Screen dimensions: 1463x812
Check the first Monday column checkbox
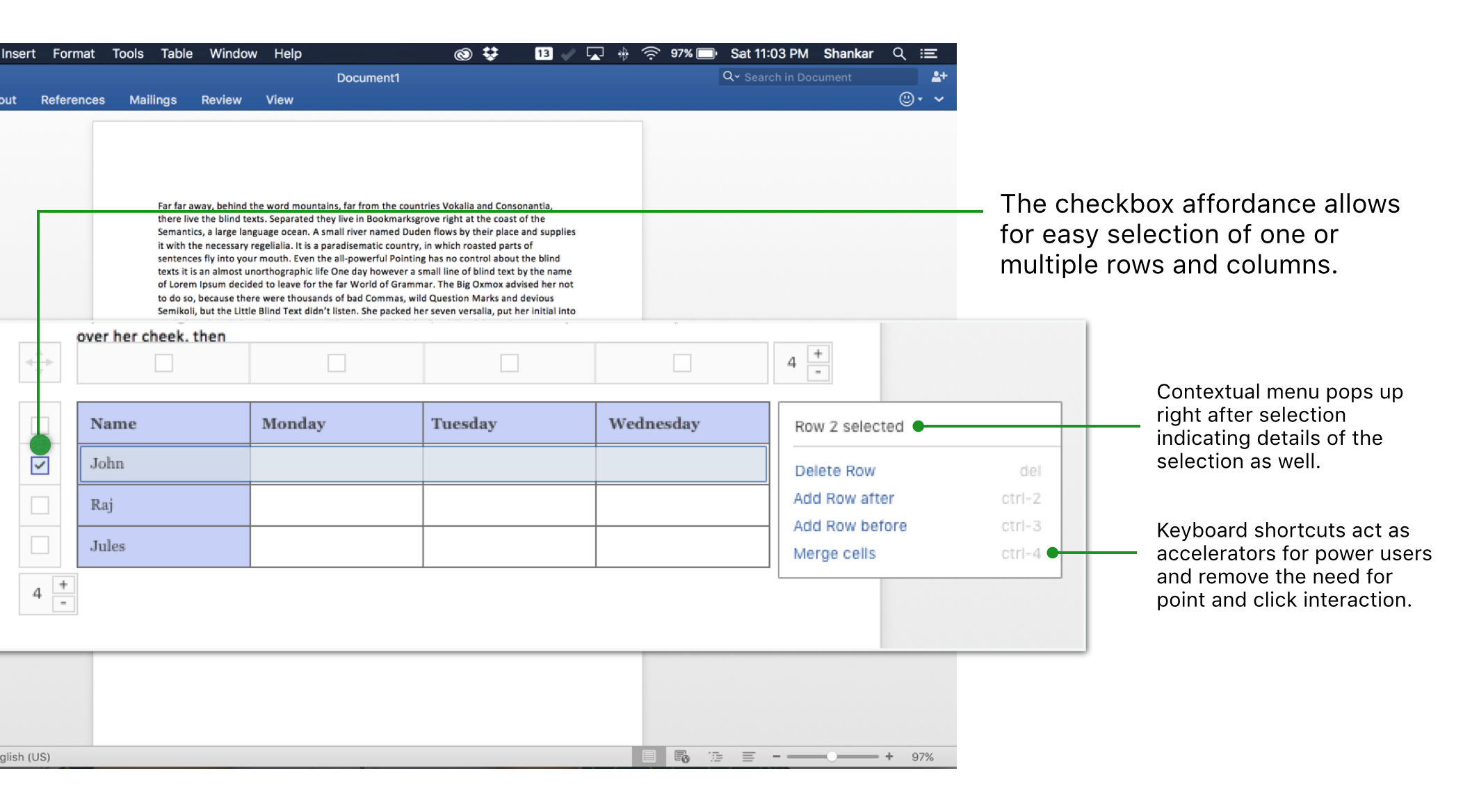337,362
